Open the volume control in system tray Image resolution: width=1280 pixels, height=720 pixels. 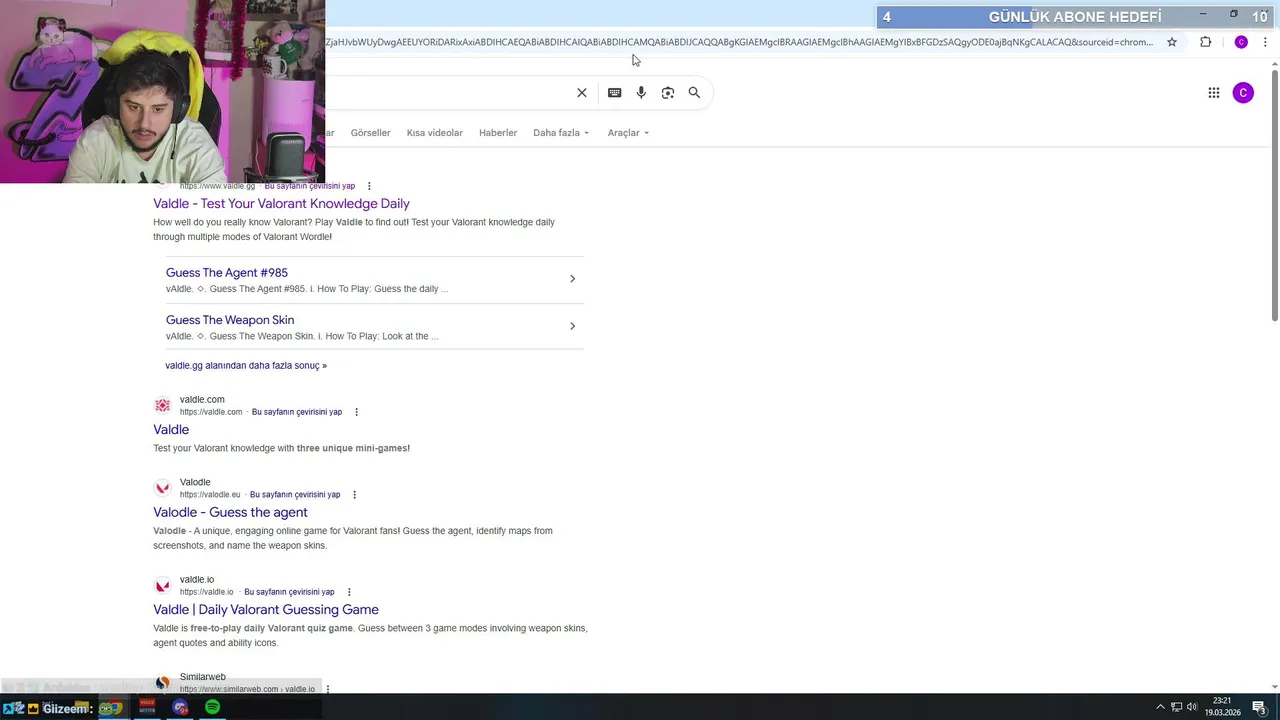(1193, 707)
